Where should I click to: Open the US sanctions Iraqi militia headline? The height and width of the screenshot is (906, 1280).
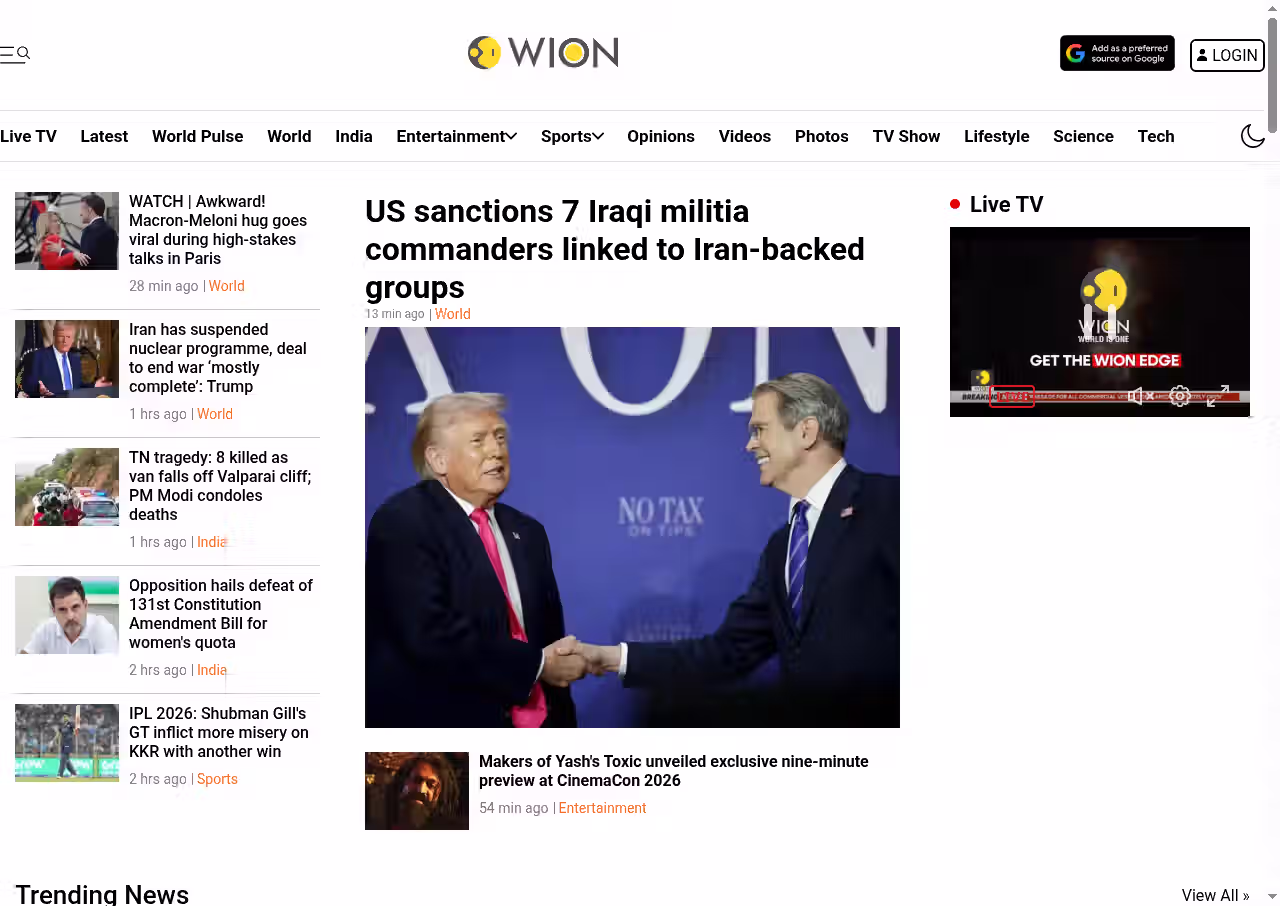[x=615, y=249]
